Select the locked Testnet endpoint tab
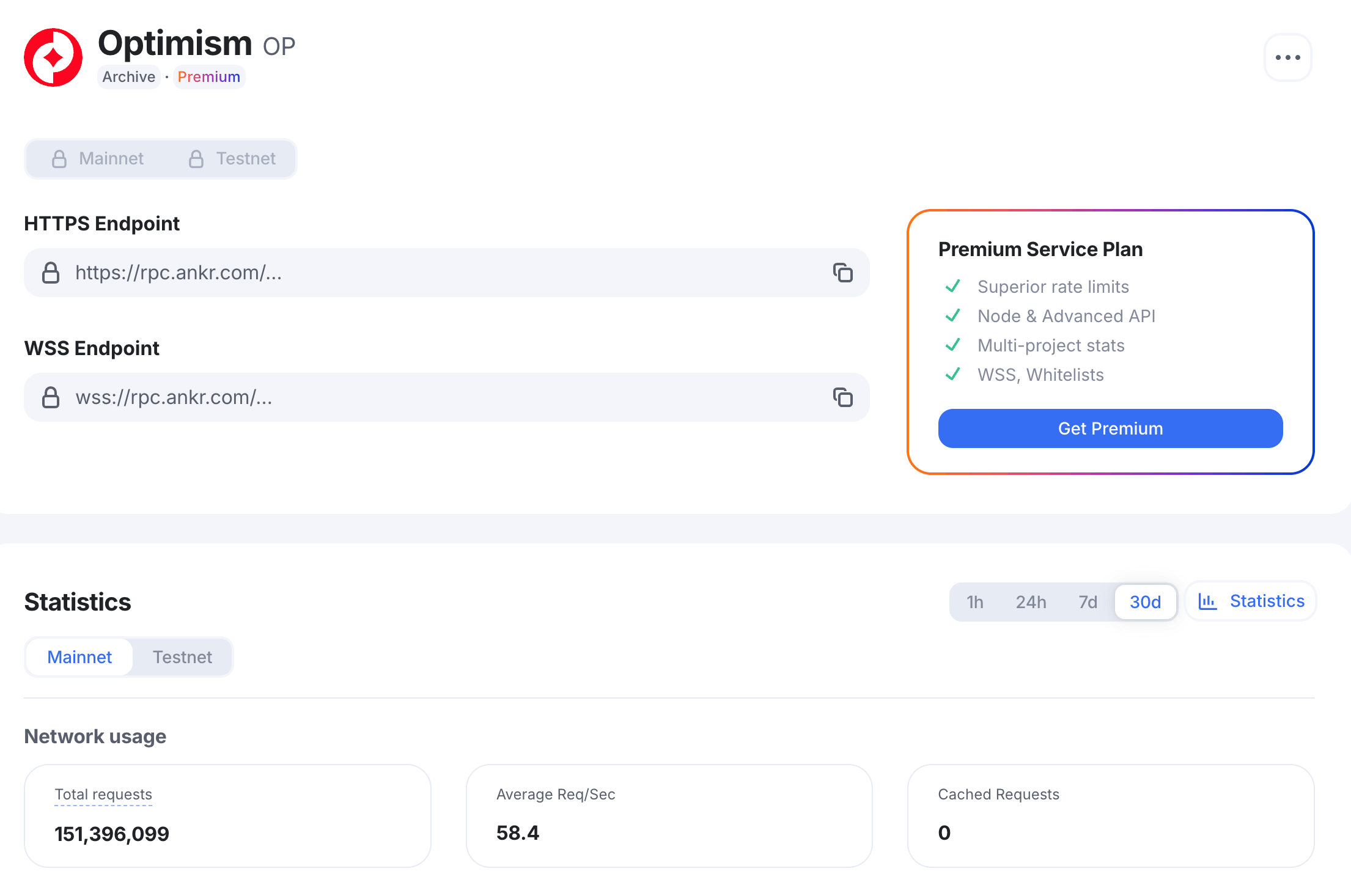 (232, 159)
